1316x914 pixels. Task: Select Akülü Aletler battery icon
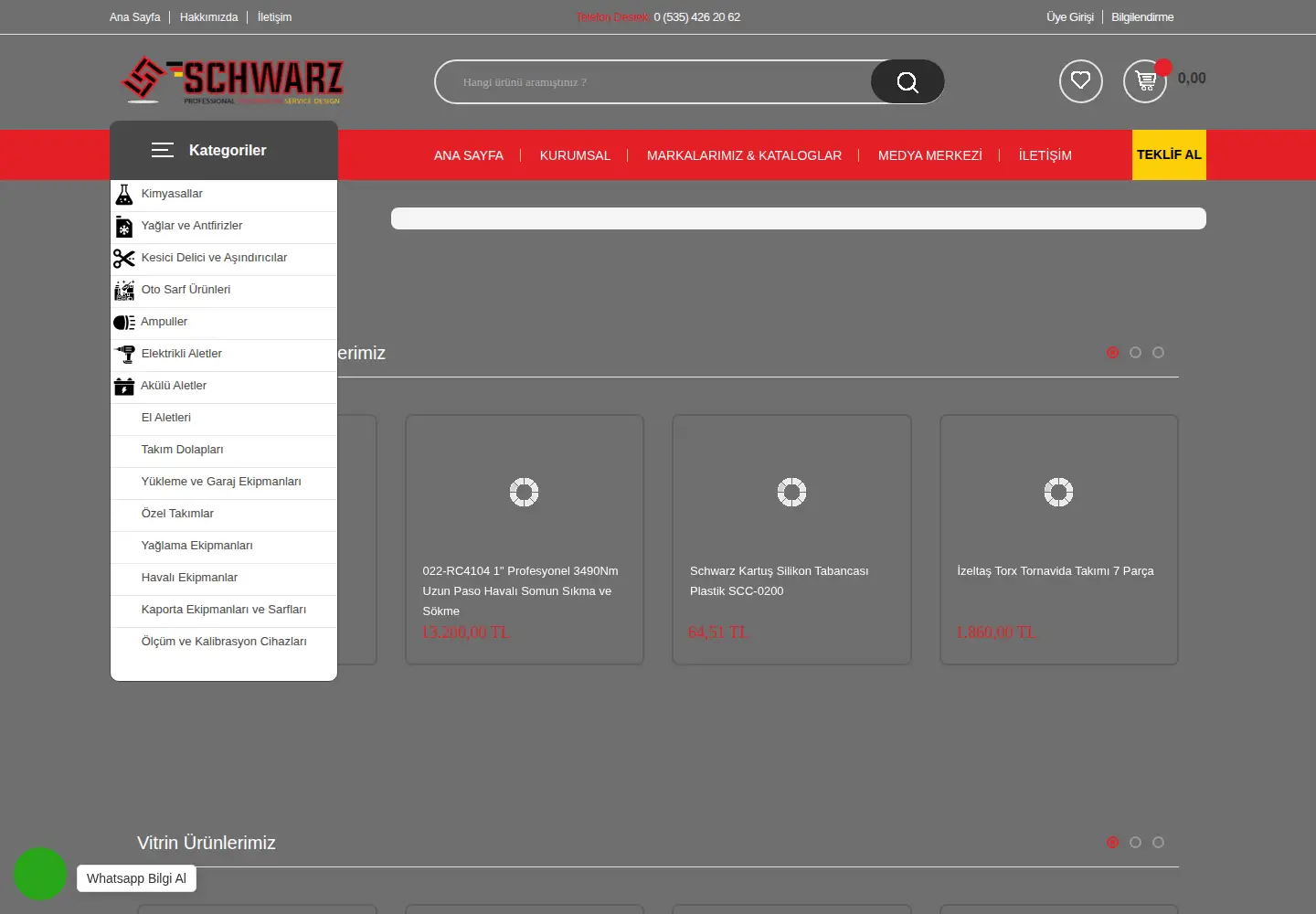(124, 387)
